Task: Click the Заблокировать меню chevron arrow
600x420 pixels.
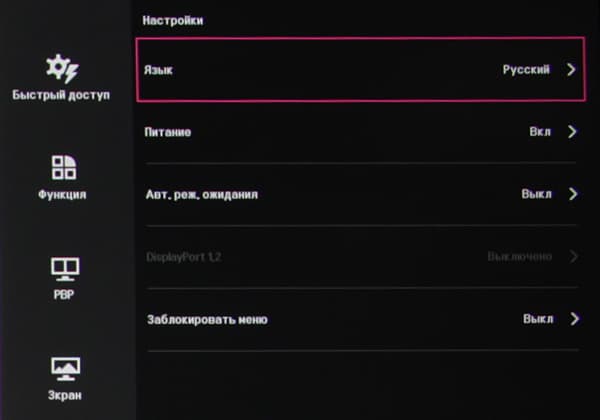Action: [573, 319]
